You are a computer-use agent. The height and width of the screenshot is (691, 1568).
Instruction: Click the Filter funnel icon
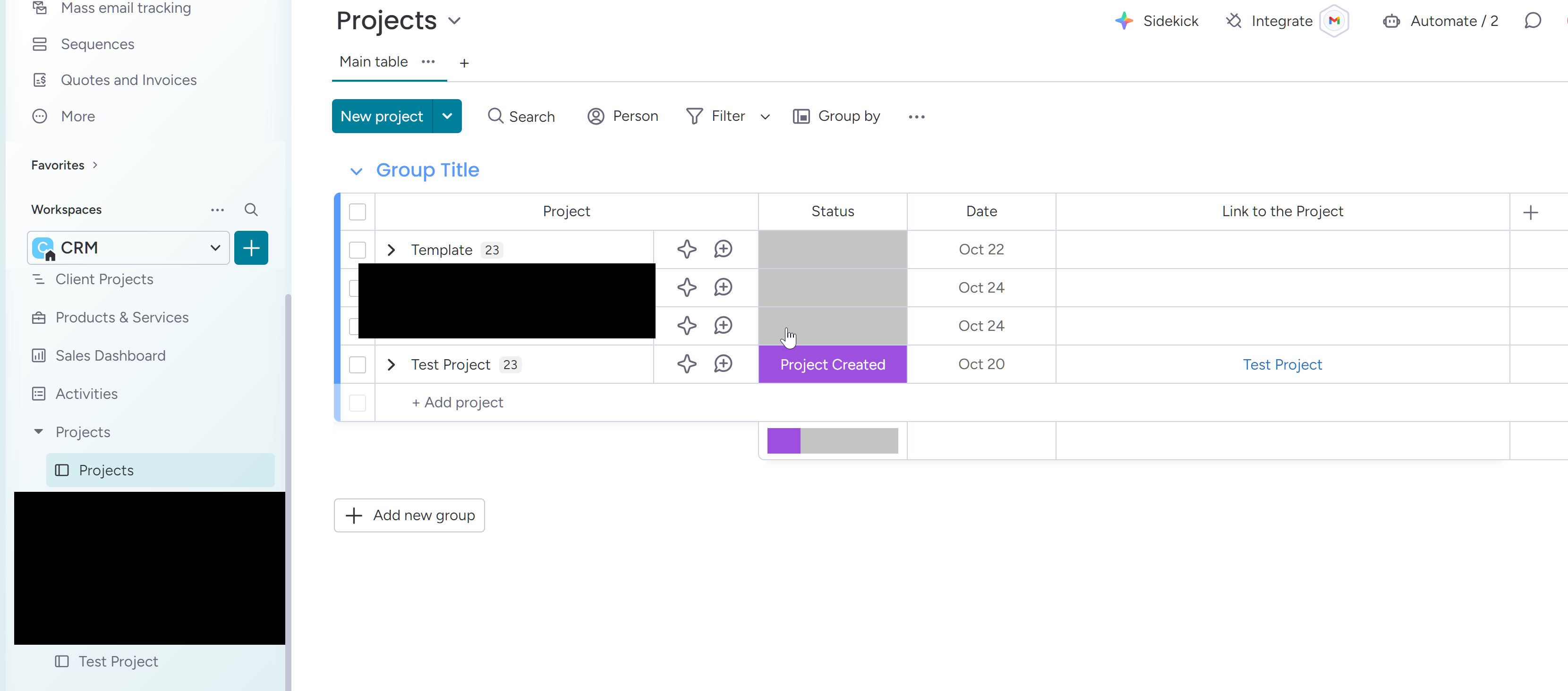tap(695, 116)
